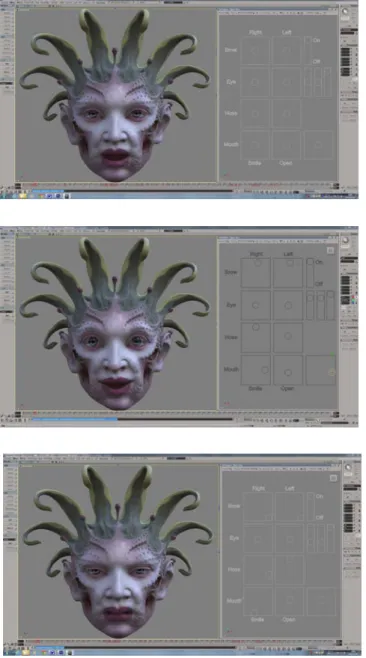Click view cube icon in middle screenshot panel
This screenshot has width=366, height=658.
coord(330,251)
